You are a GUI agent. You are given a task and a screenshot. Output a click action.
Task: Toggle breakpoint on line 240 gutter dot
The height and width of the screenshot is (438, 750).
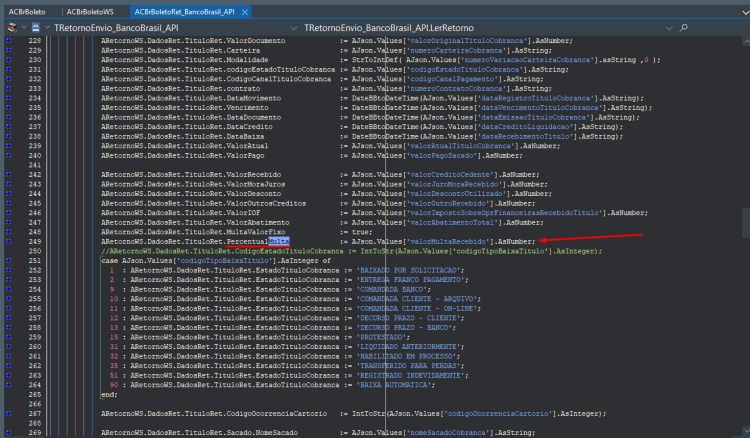click(9, 155)
